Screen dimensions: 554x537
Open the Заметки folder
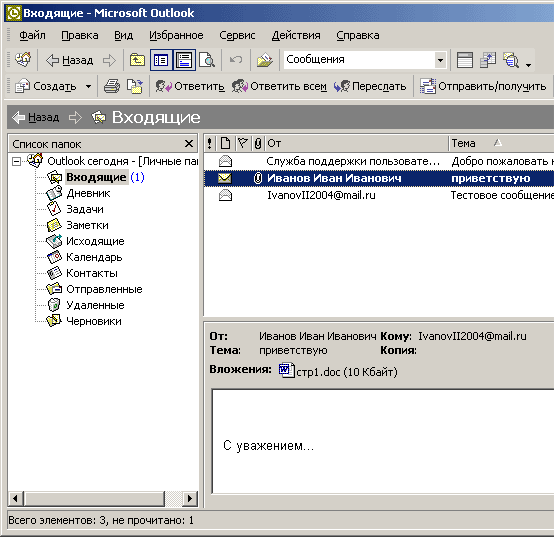87,225
